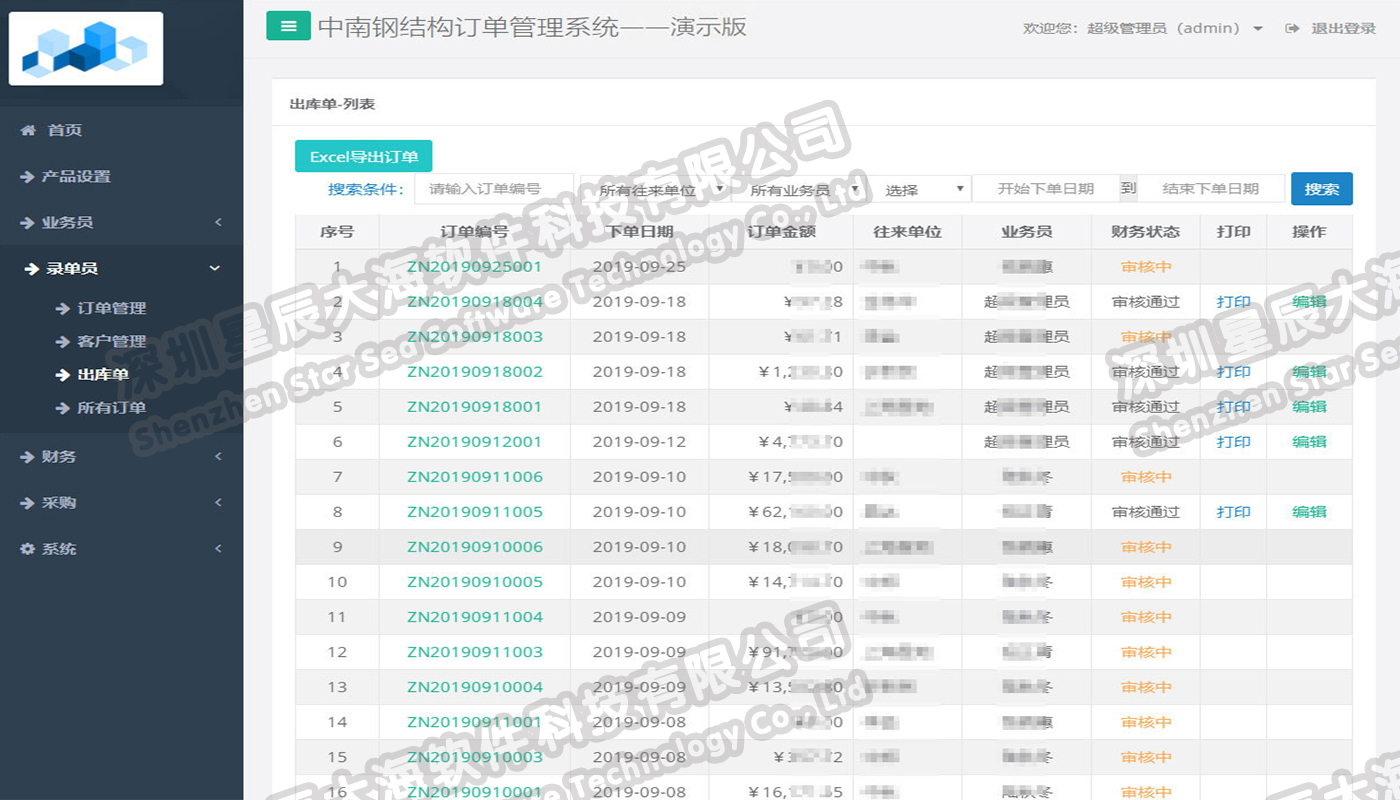
Task: Open the 超级管理员 (admin) user dropdown
Action: coord(1176,28)
